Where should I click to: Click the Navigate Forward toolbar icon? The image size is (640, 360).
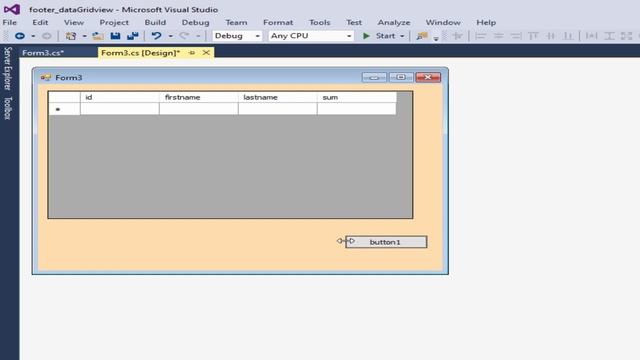pos(47,36)
